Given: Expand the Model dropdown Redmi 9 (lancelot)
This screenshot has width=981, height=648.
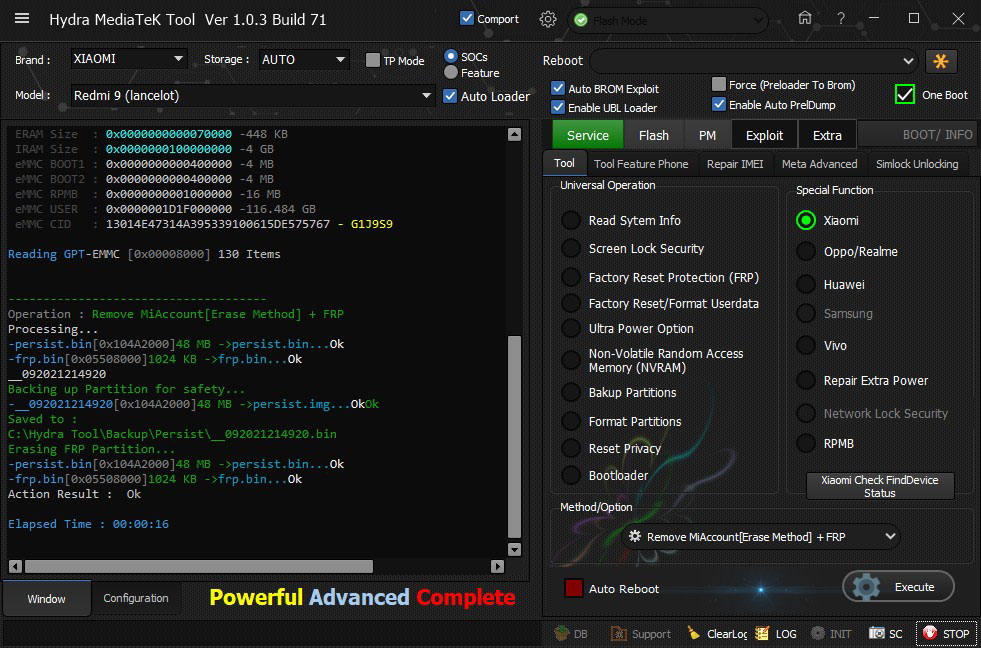Looking at the screenshot, I should coord(253,96).
